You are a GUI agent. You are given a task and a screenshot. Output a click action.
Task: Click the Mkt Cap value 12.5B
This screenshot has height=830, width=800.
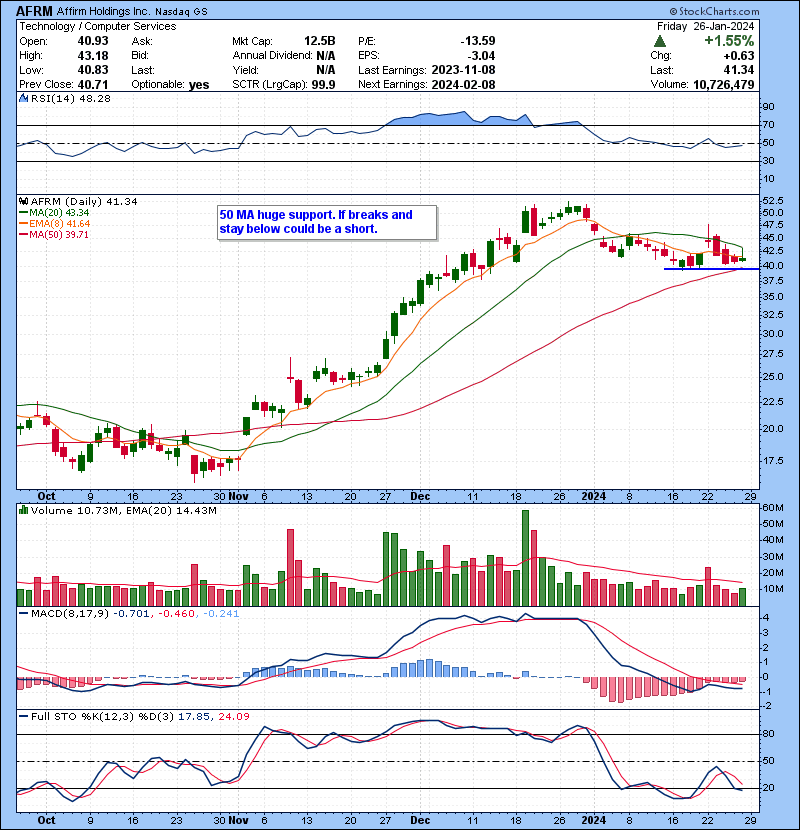tap(320, 41)
